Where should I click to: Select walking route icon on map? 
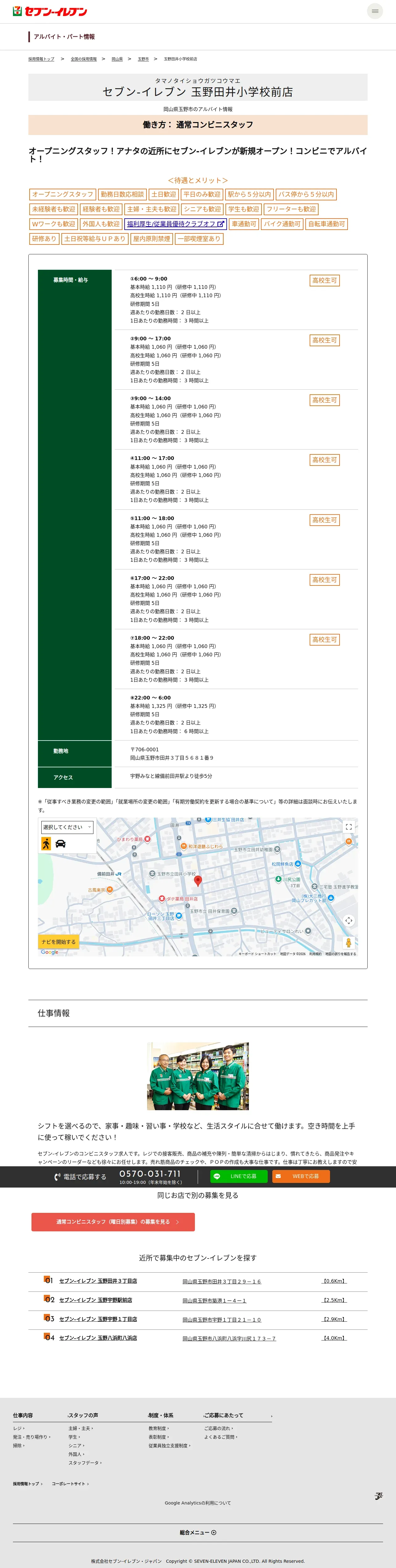46,844
